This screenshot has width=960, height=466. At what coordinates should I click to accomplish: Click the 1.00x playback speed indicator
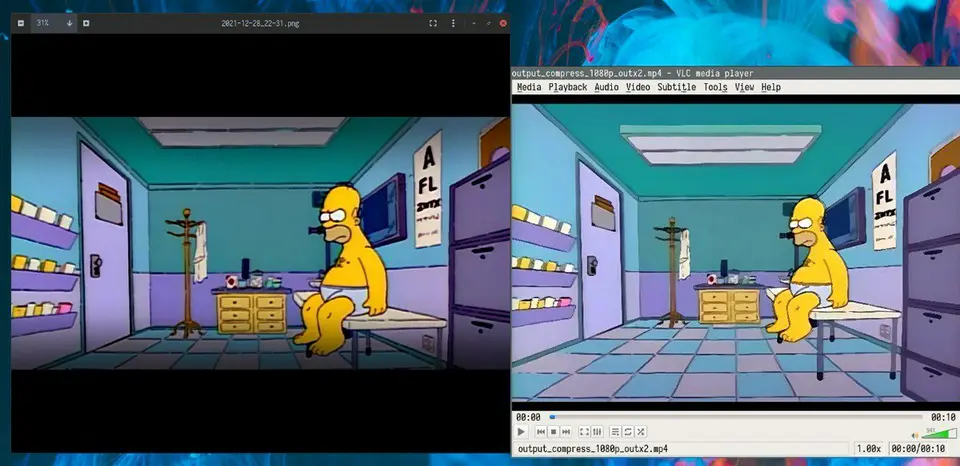(x=869, y=449)
